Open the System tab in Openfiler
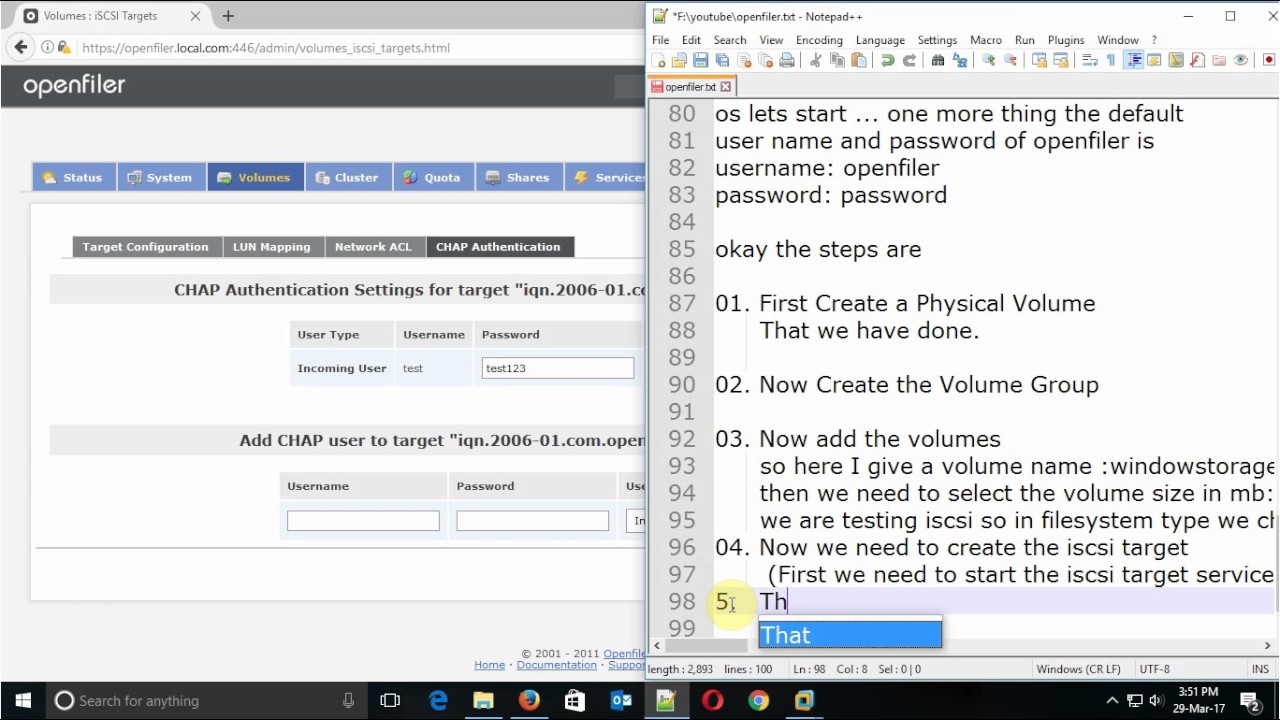This screenshot has height=720, width=1280. point(160,177)
